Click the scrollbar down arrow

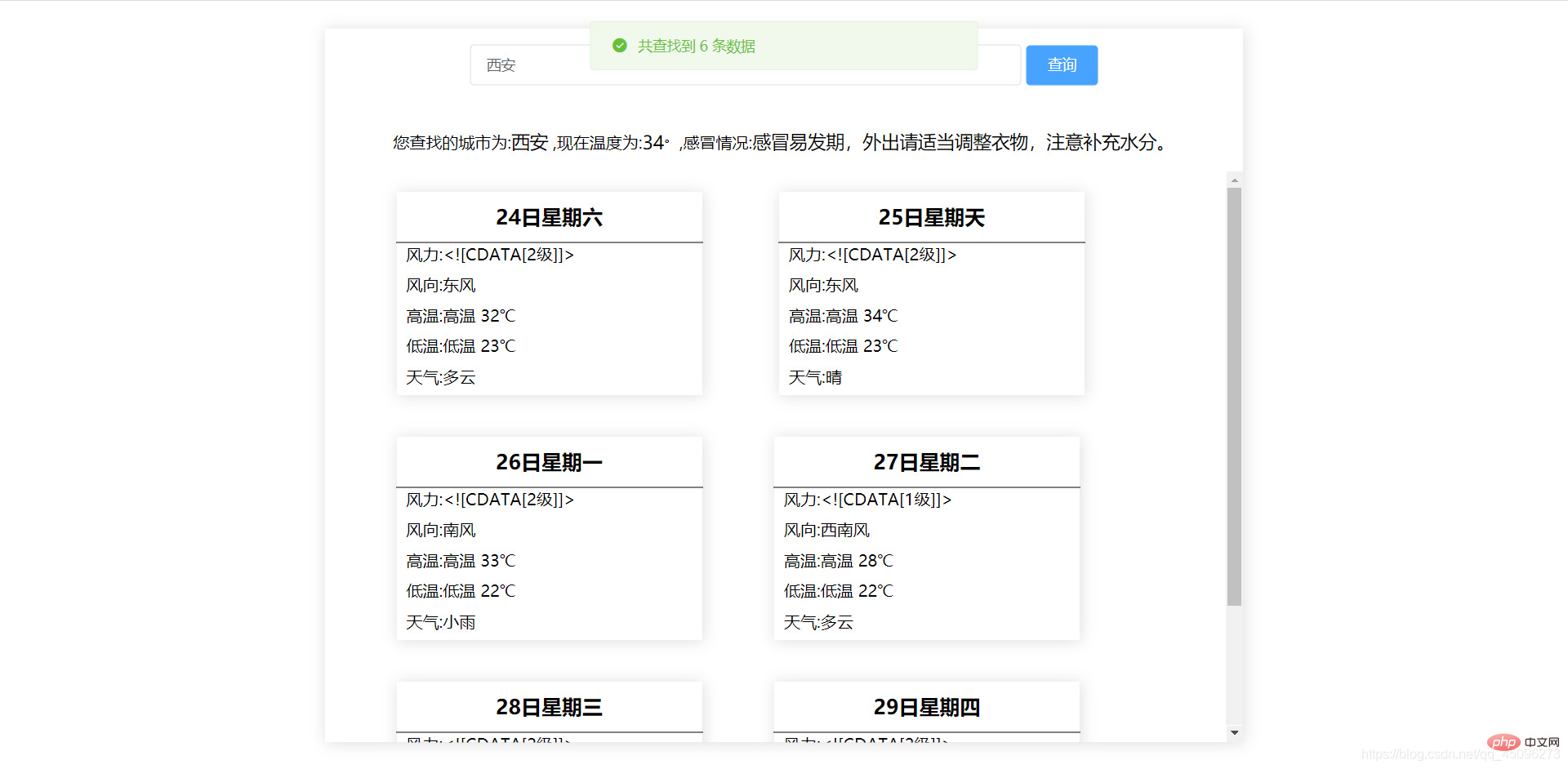coord(1235,733)
